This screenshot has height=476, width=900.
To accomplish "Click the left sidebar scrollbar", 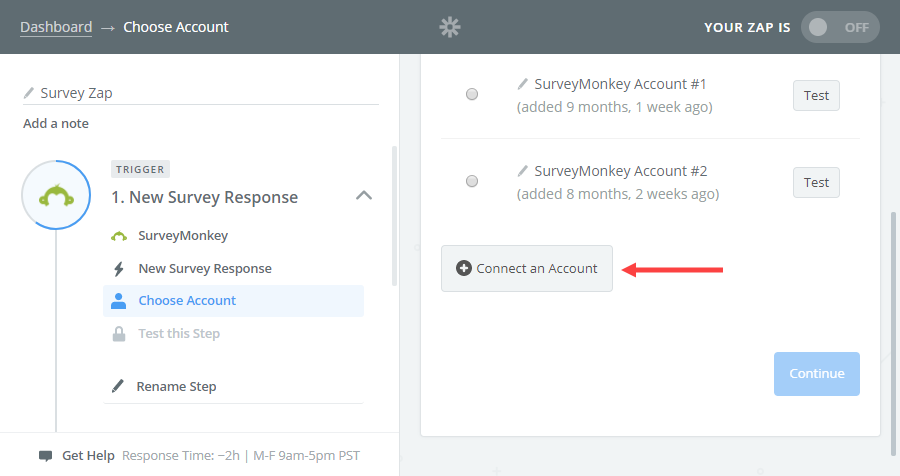I will click(x=394, y=216).
